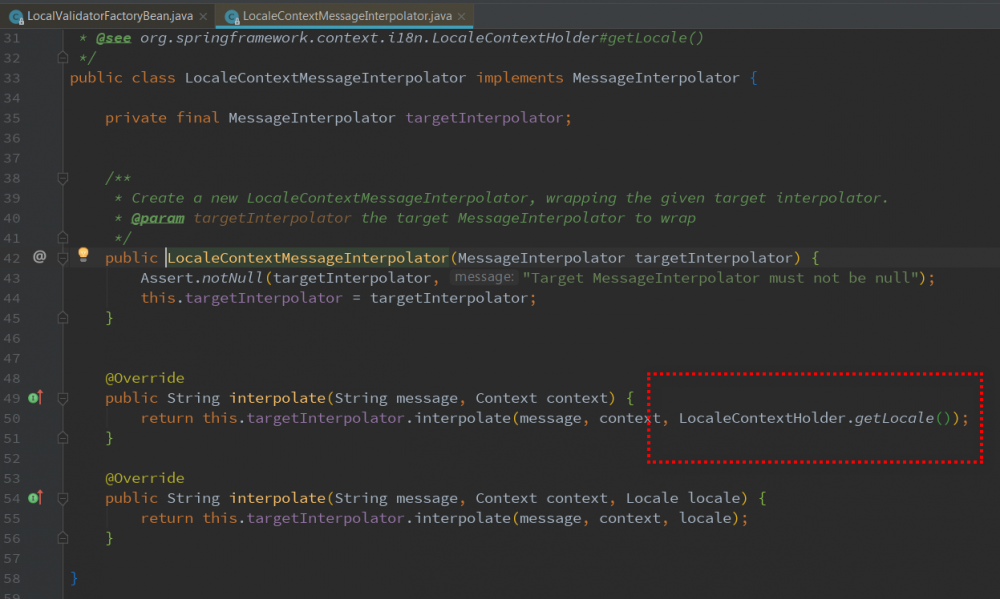Screen dimensions: 1000x599
Task: Click interpolate method name on line 49
Action: coord(277,398)
